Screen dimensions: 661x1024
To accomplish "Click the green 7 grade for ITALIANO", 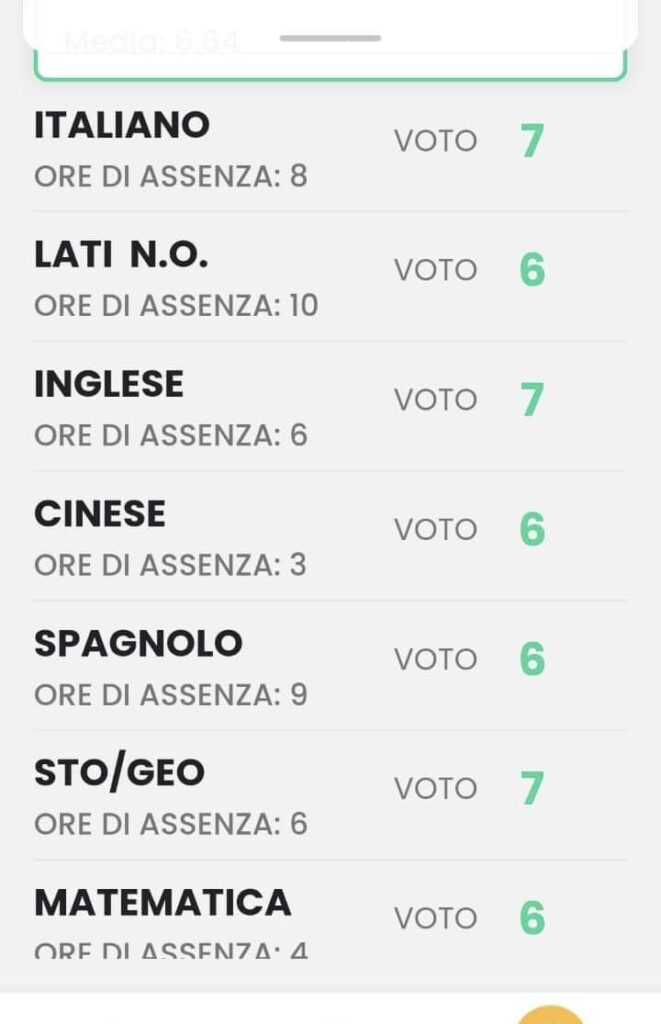I will (532, 141).
